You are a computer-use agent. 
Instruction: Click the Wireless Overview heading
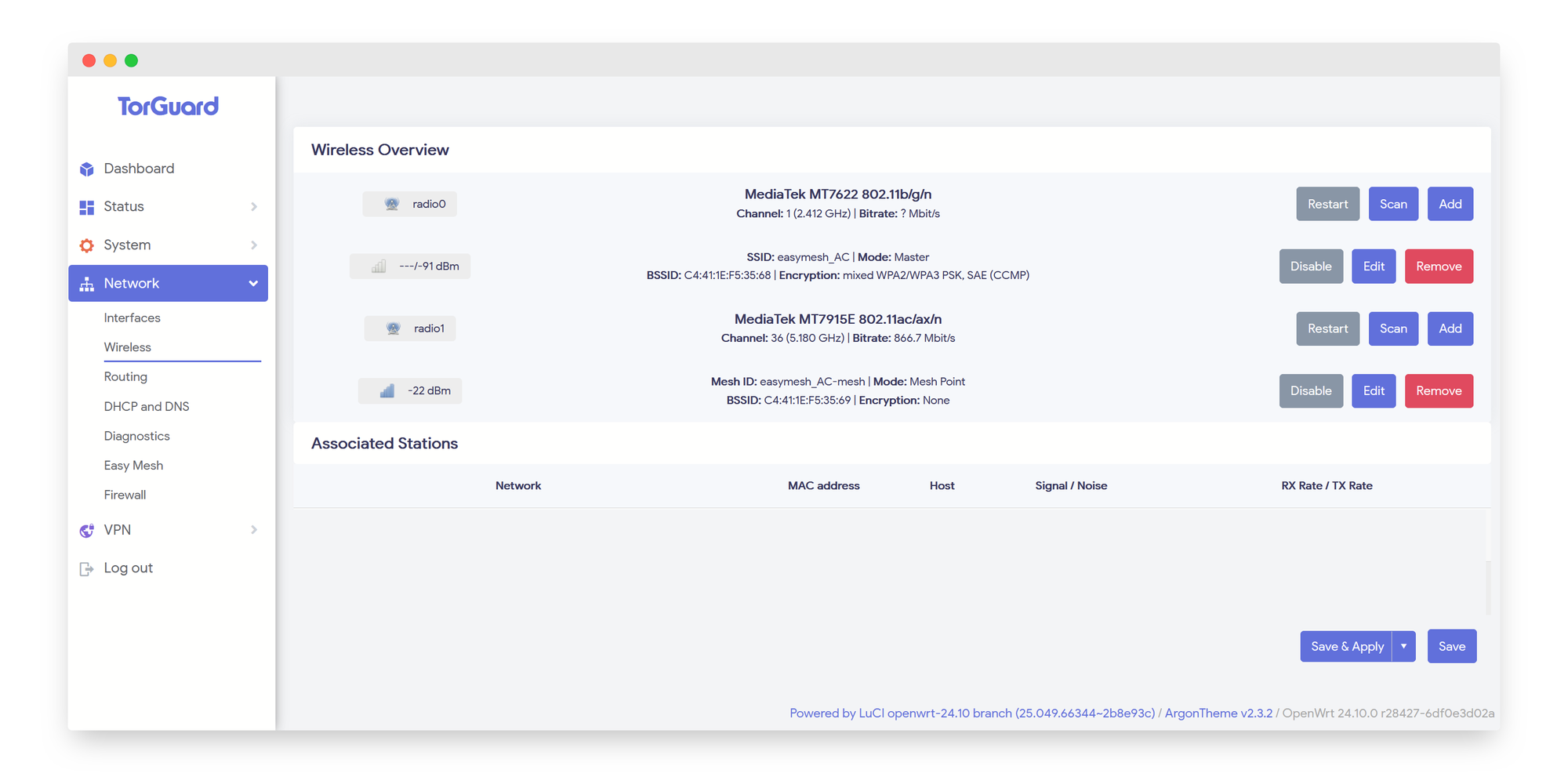379,150
